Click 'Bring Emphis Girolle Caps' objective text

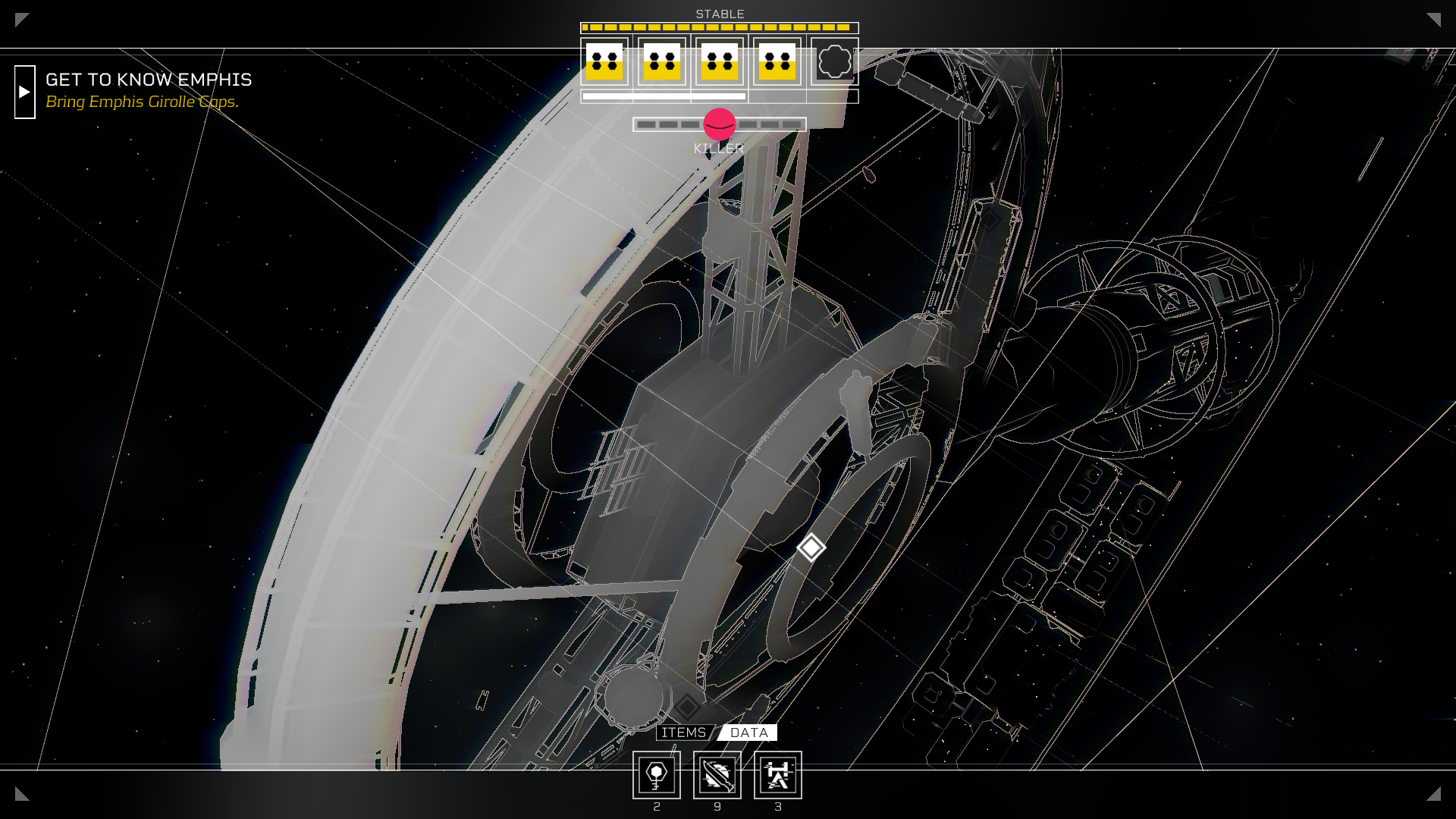click(142, 102)
